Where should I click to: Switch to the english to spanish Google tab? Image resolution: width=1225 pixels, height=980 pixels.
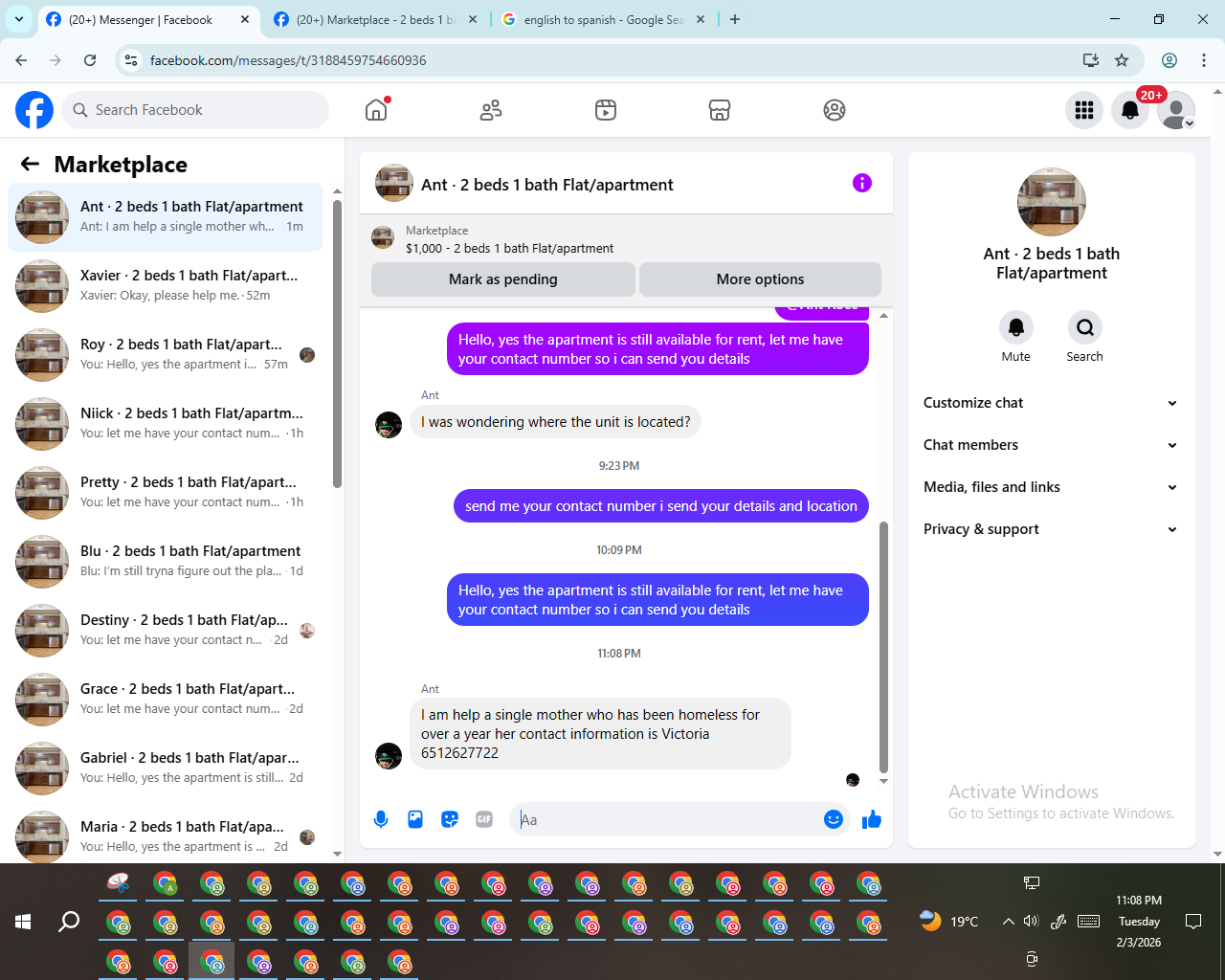coord(603,19)
